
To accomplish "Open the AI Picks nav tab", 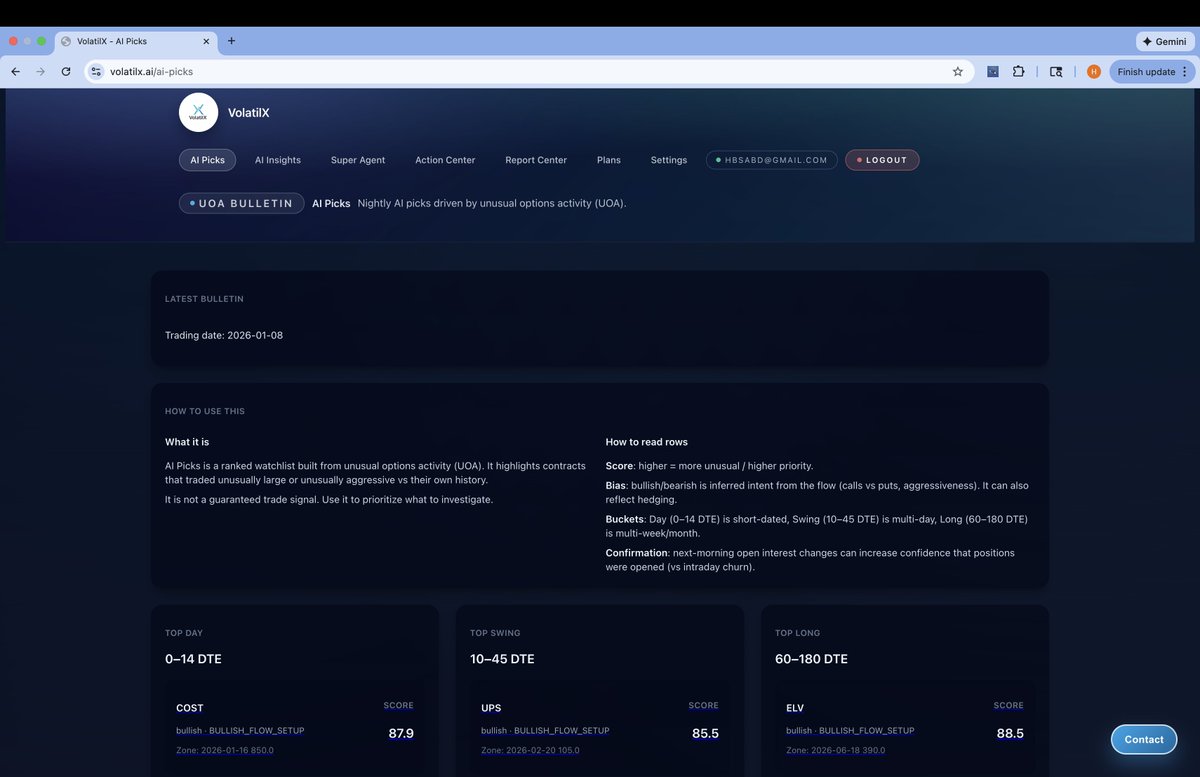I will click(x=208, y=160).
